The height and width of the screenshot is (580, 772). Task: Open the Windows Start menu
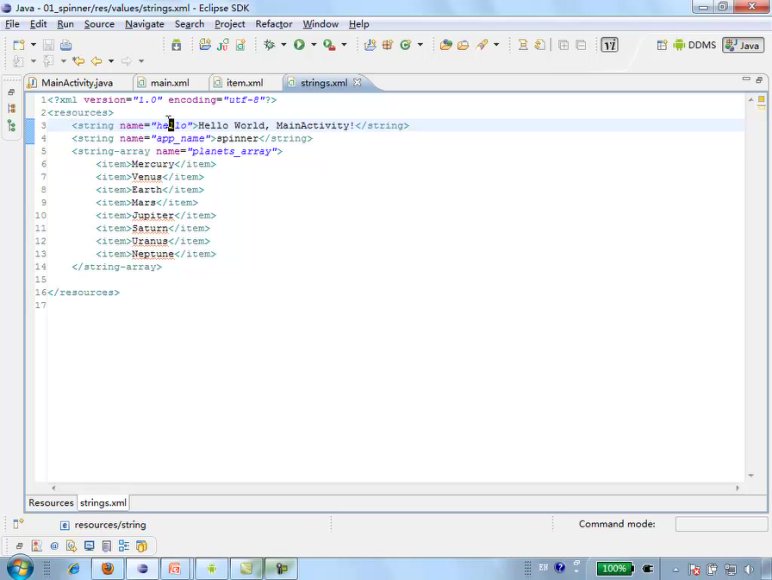[20, 568]
